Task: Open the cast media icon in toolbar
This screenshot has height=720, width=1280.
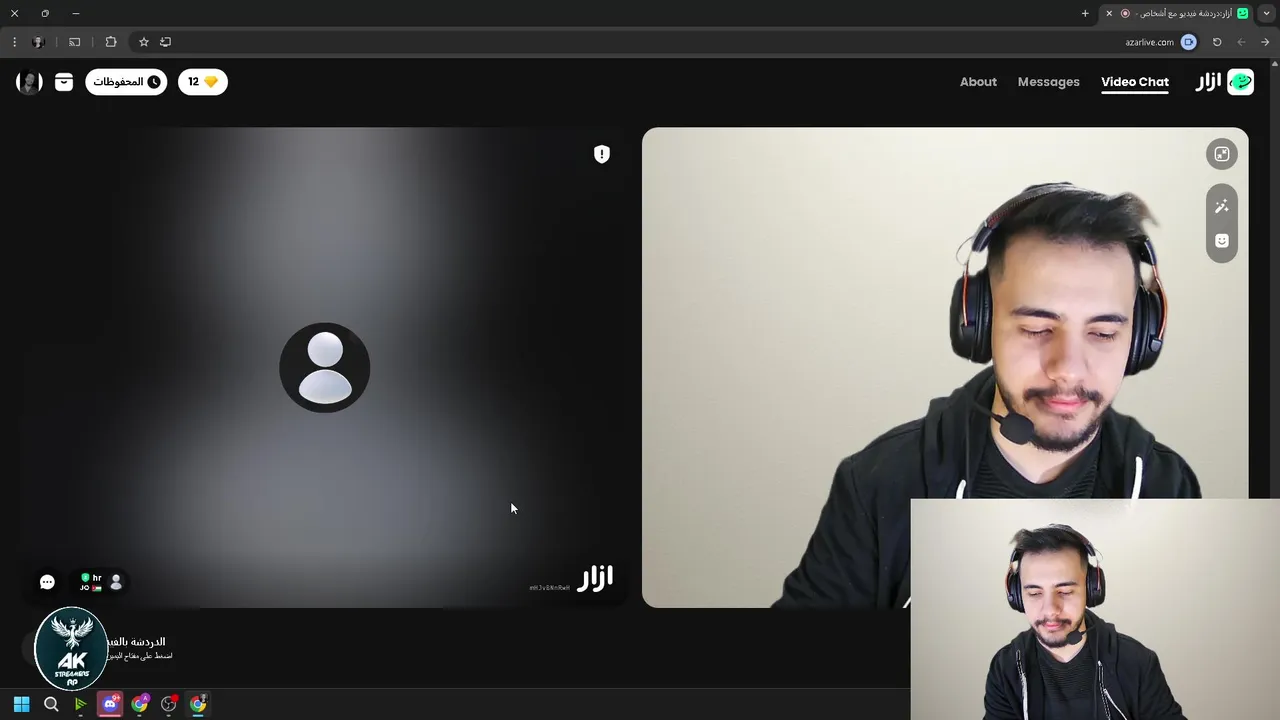Action: tap(74, 42)
